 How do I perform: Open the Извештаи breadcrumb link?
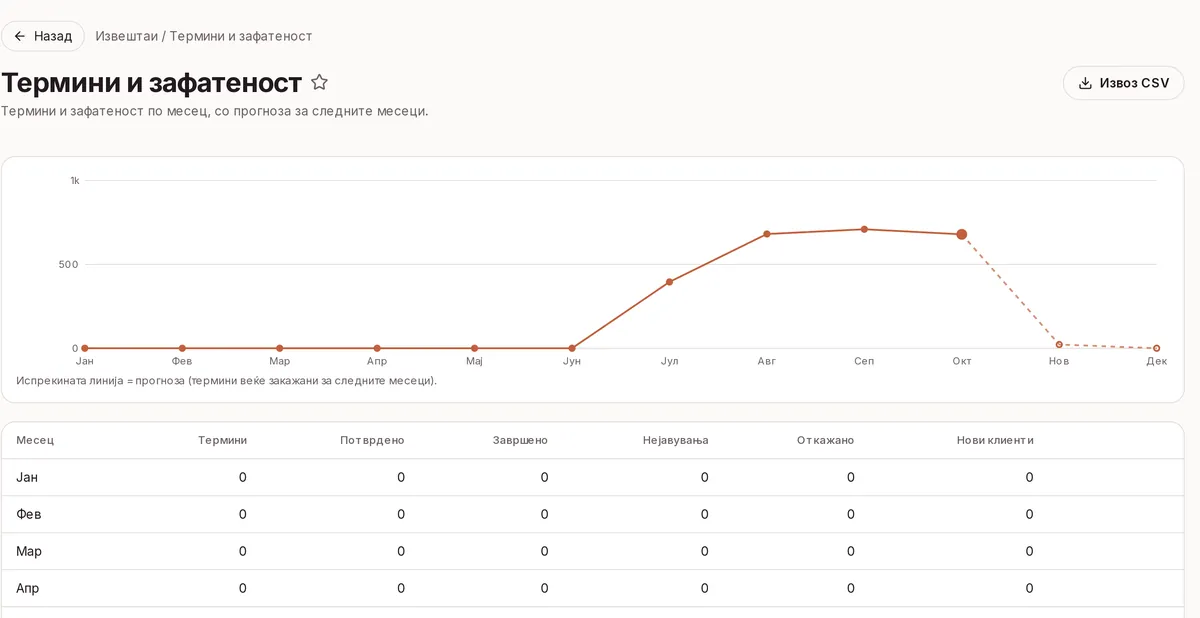(x=126, y=36)
